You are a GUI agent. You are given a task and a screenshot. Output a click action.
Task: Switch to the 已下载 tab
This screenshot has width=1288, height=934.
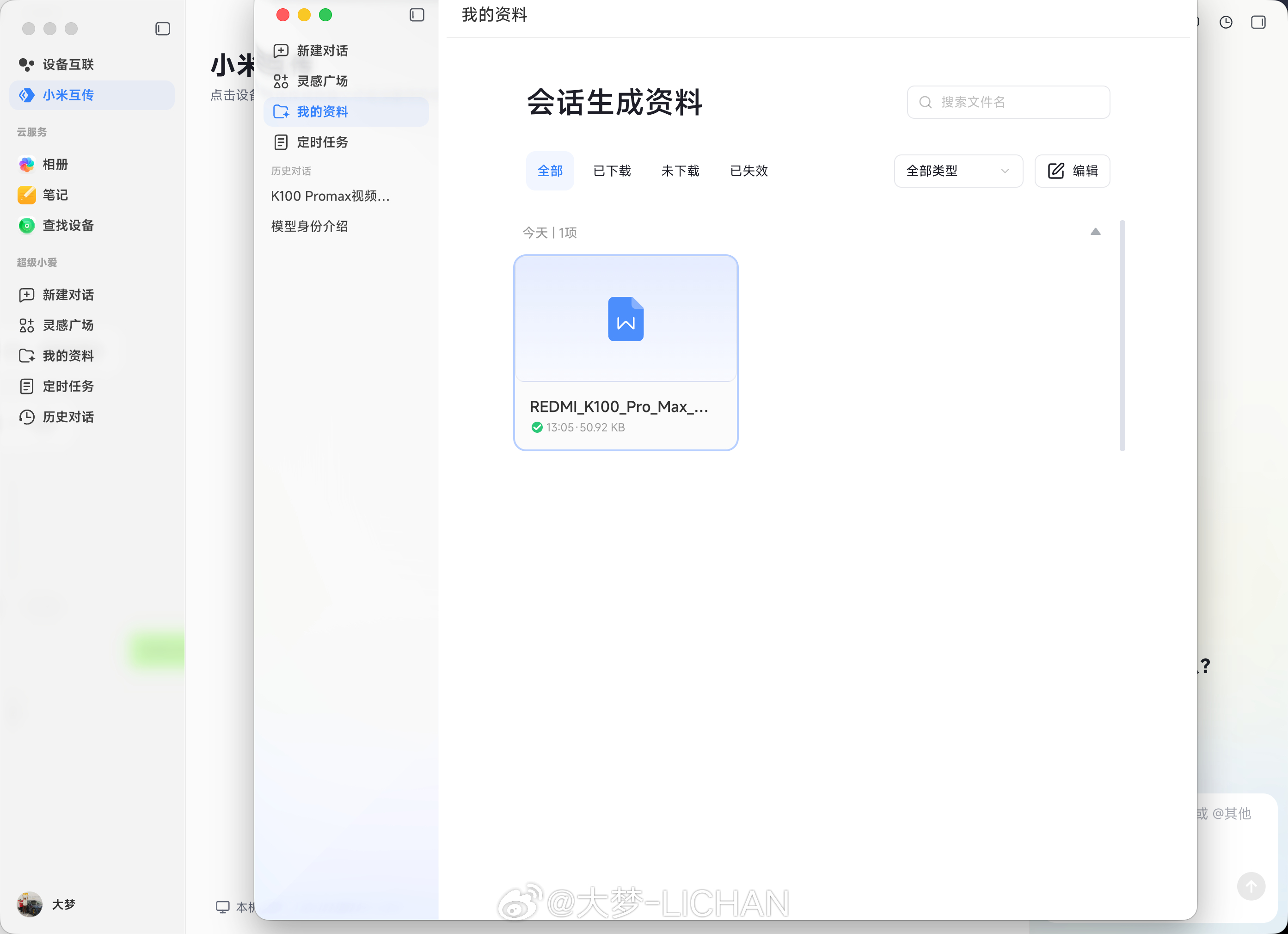click(612, 171)
